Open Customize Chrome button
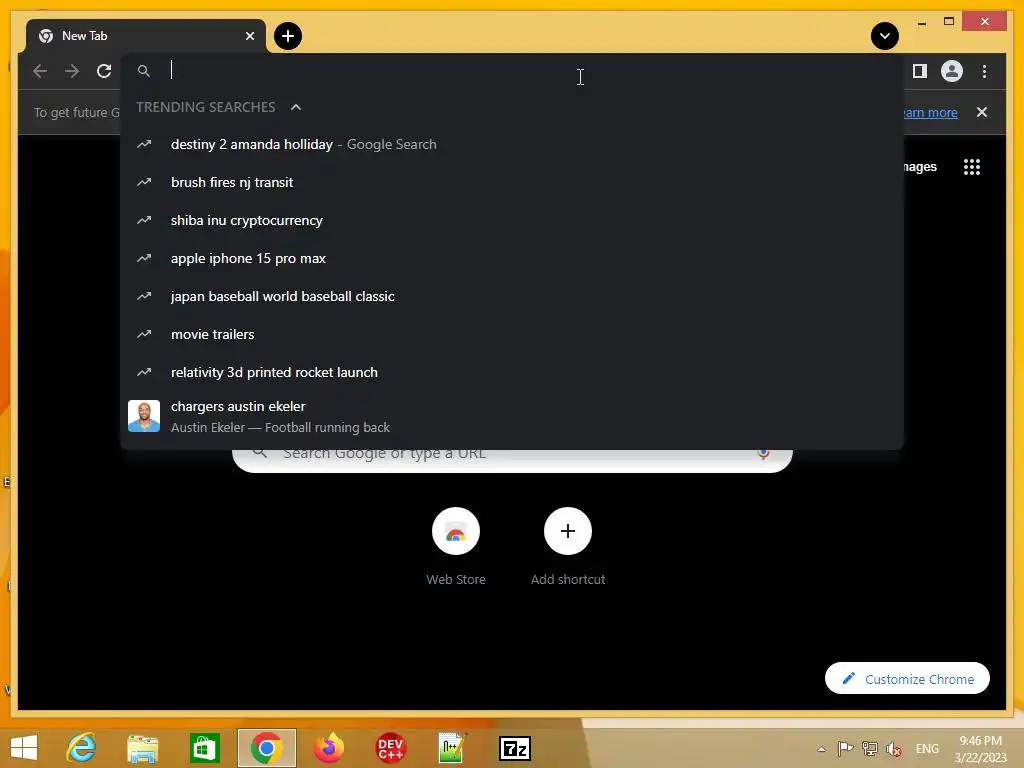Screen dimensions: 1024x768 pyautogui.click(x=907, y=679)
